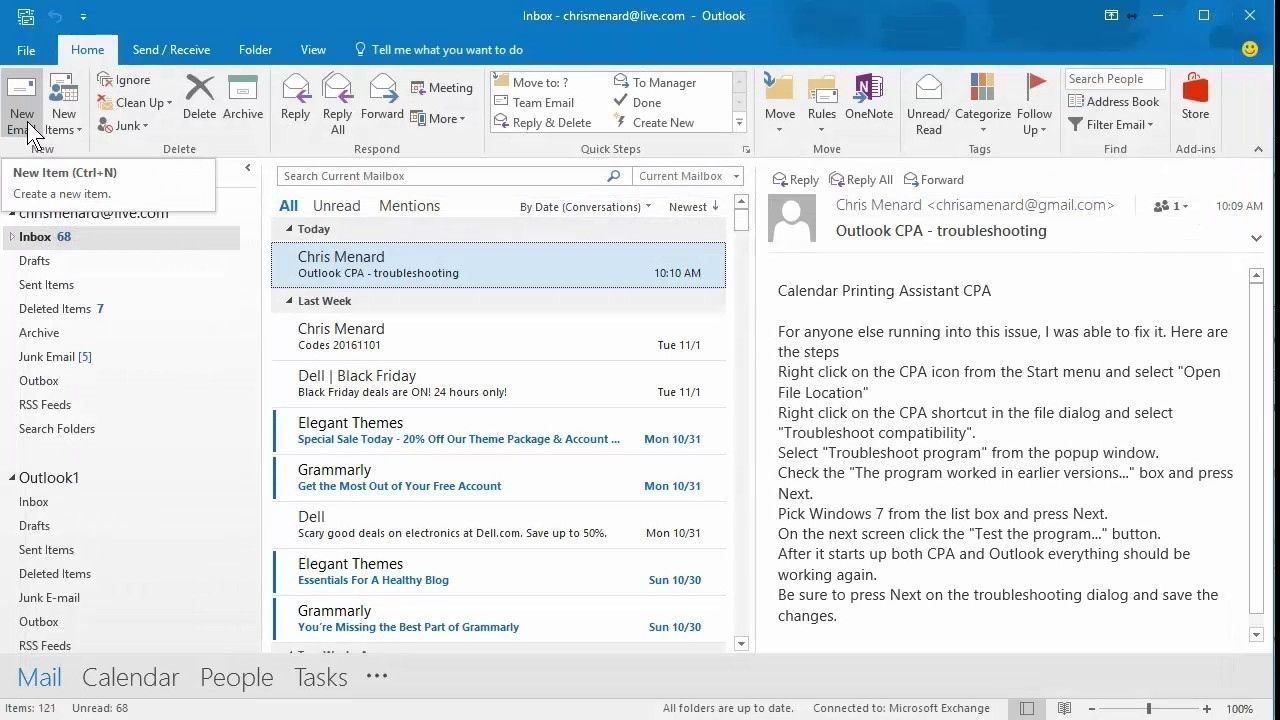Open the Tasks module
This screenshot has height=720, width=1280.
320,677
